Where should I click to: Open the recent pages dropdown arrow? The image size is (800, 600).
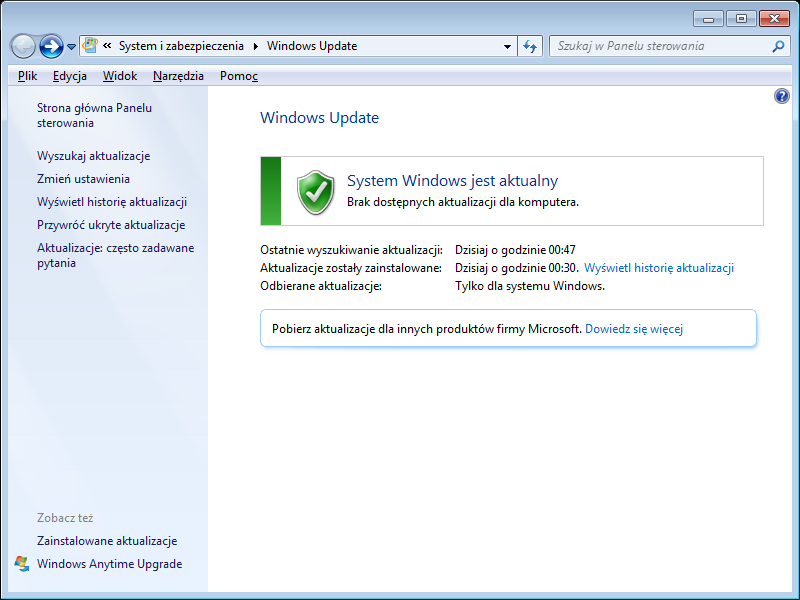[x=71, y=47]
